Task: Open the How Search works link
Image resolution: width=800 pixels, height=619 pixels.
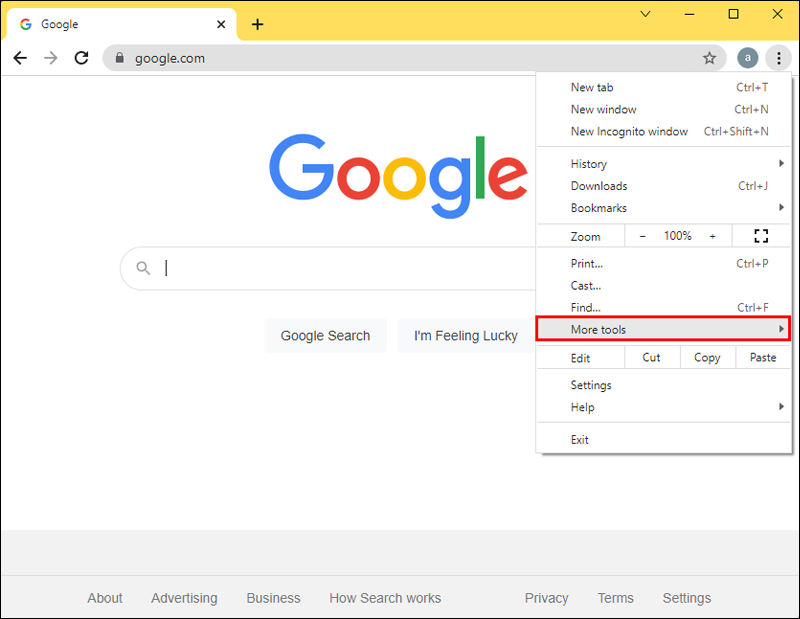Action: point(385,598)
